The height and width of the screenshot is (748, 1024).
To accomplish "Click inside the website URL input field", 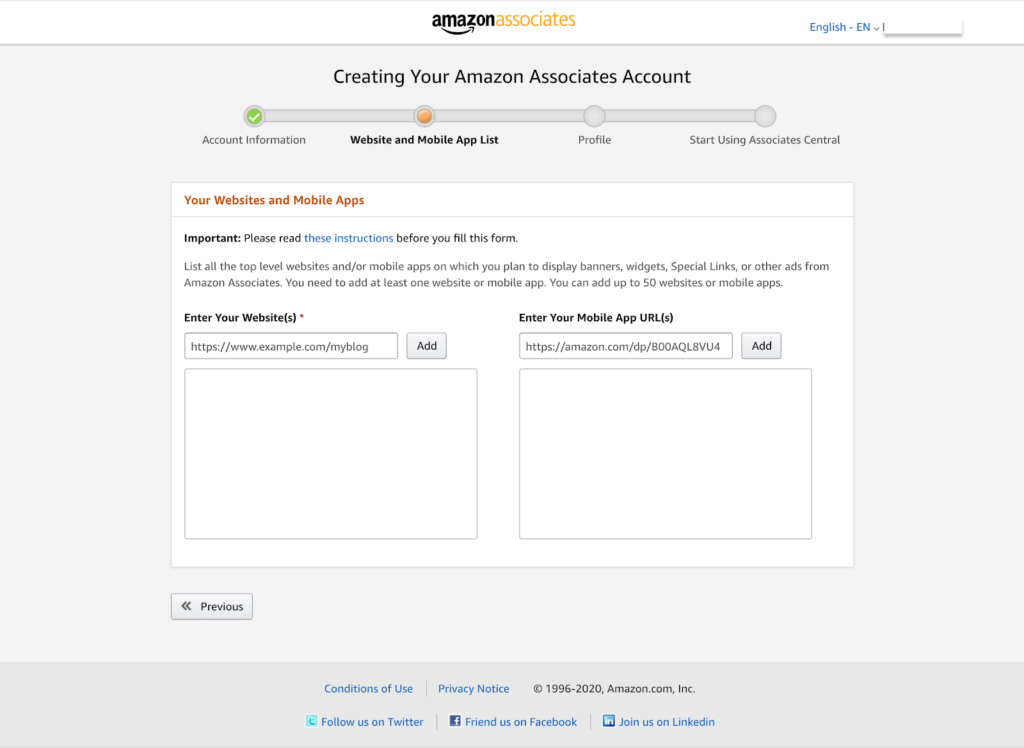I will tap(291, 345).
